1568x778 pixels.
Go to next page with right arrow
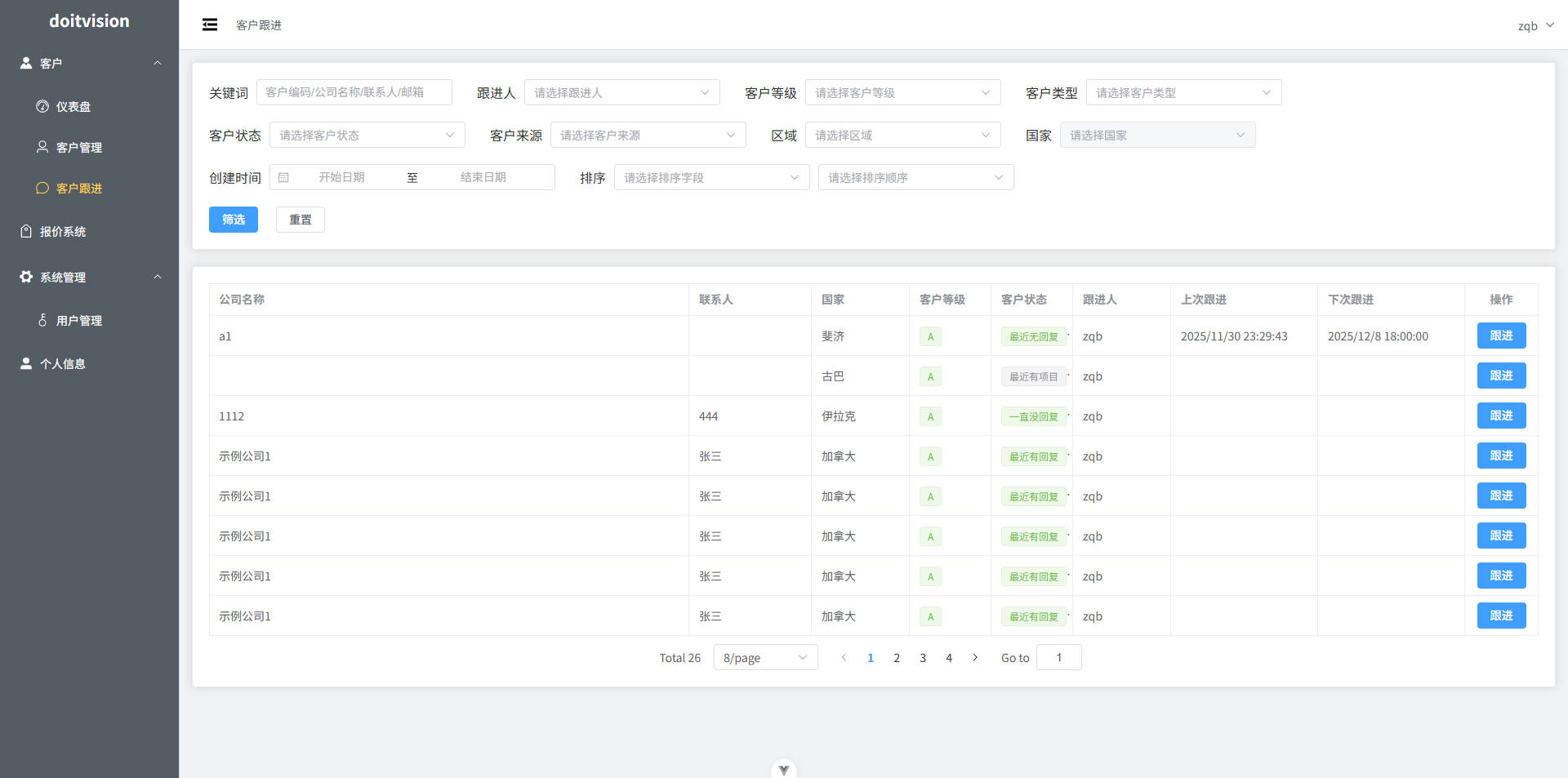click(975, 657)
